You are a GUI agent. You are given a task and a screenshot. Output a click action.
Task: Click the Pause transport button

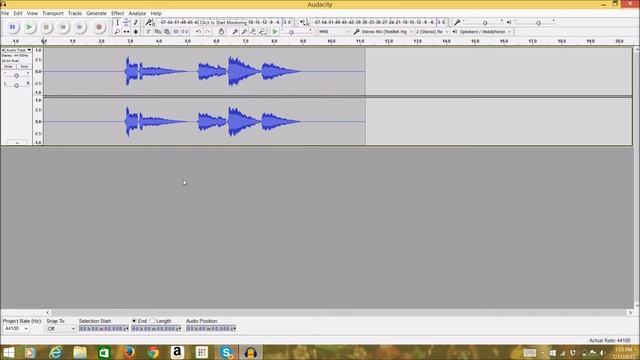click(13, 27)
